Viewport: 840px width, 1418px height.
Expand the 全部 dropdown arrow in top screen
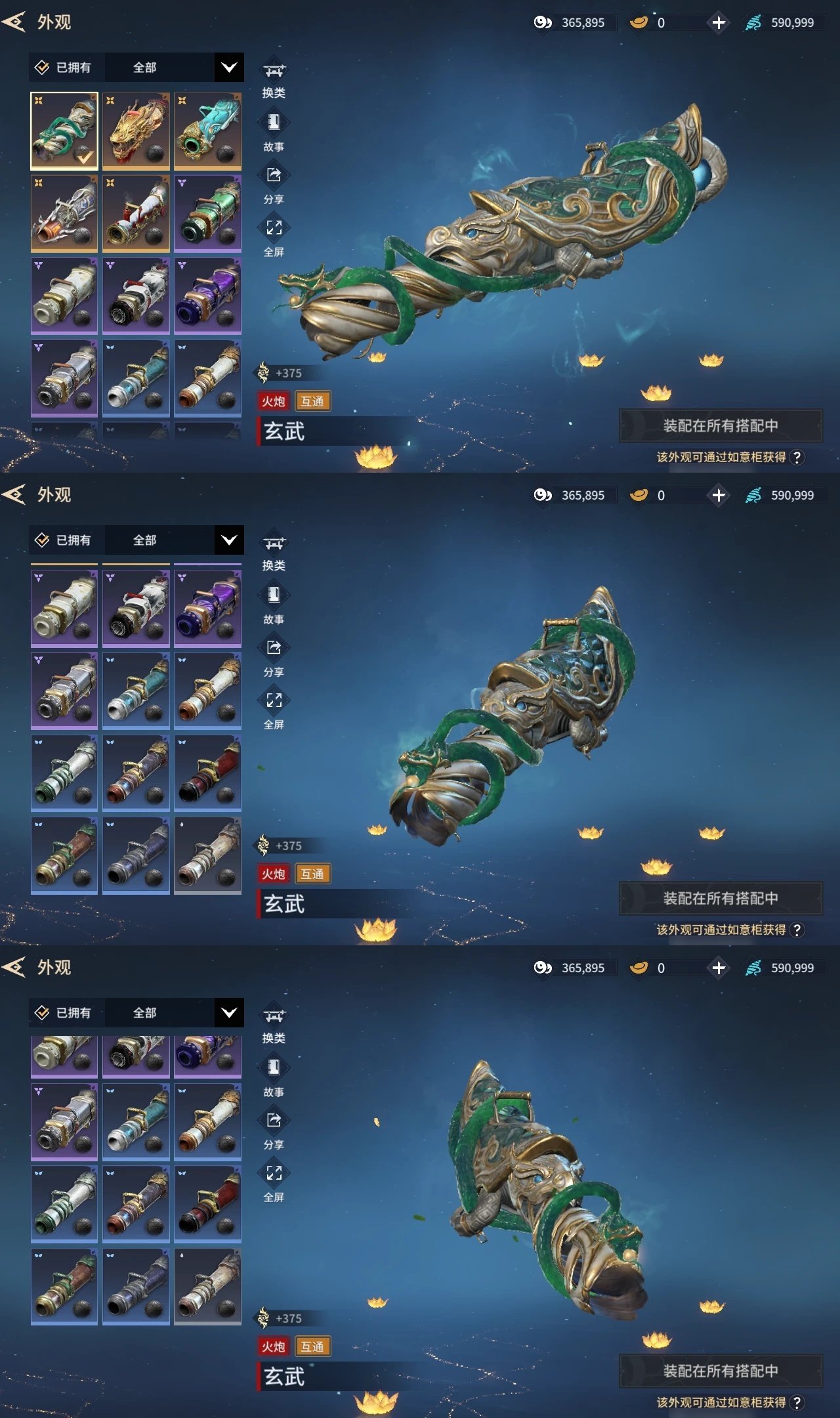tap(229, 67)
